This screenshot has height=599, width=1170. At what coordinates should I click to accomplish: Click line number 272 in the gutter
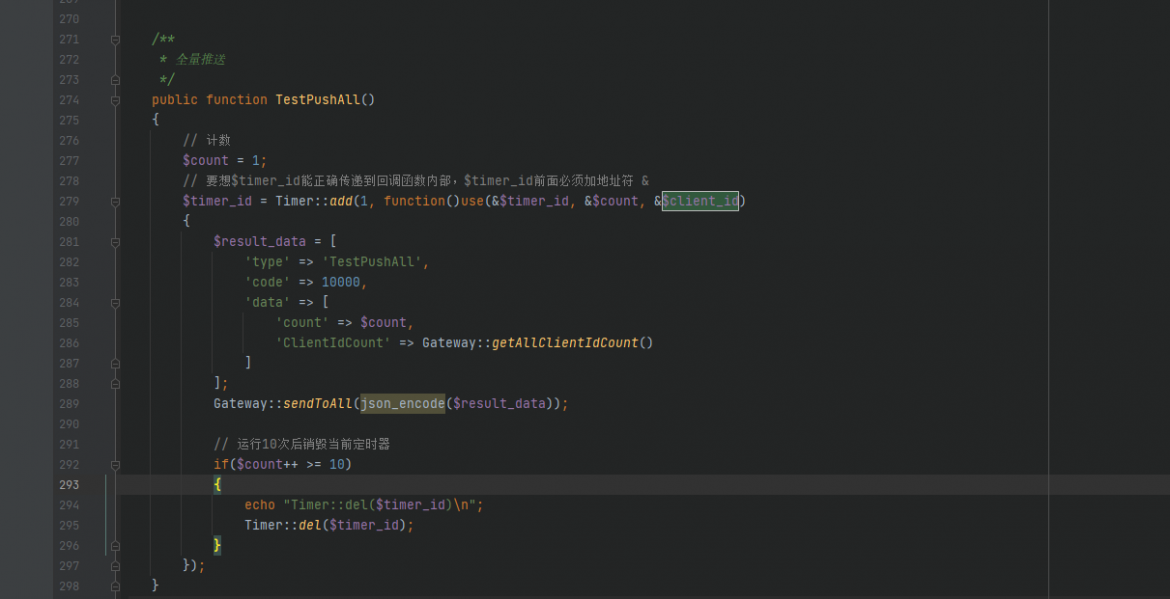[69, 59]
